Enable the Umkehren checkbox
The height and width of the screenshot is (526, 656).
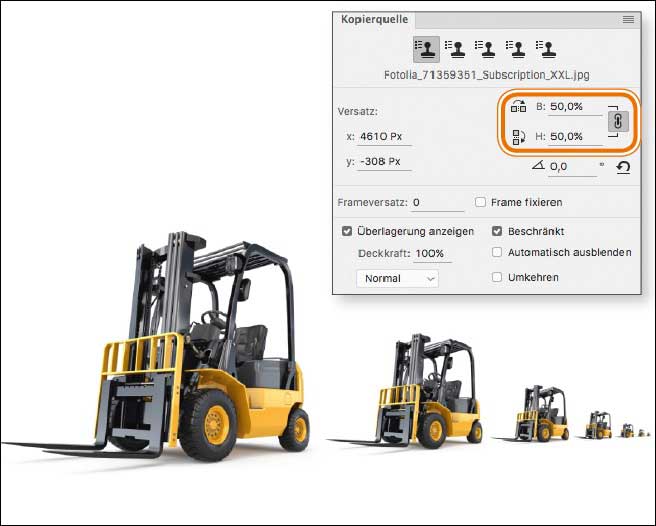tap(497, 277)
